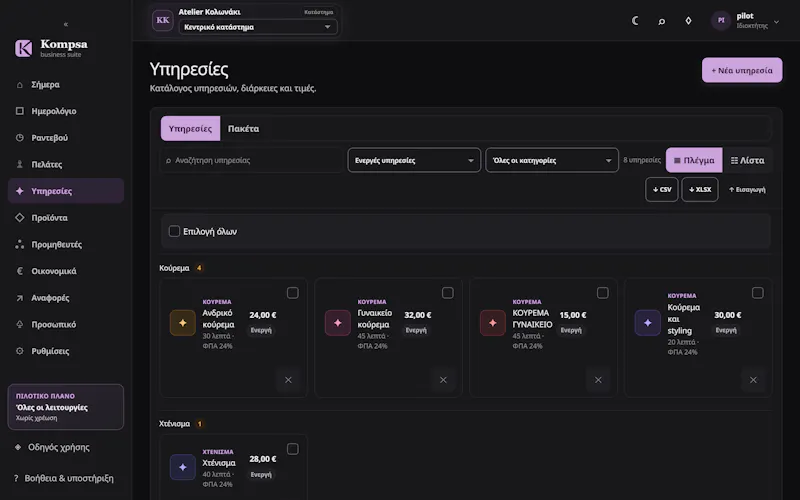Switch to Λίστα list view

pos(747,160)
